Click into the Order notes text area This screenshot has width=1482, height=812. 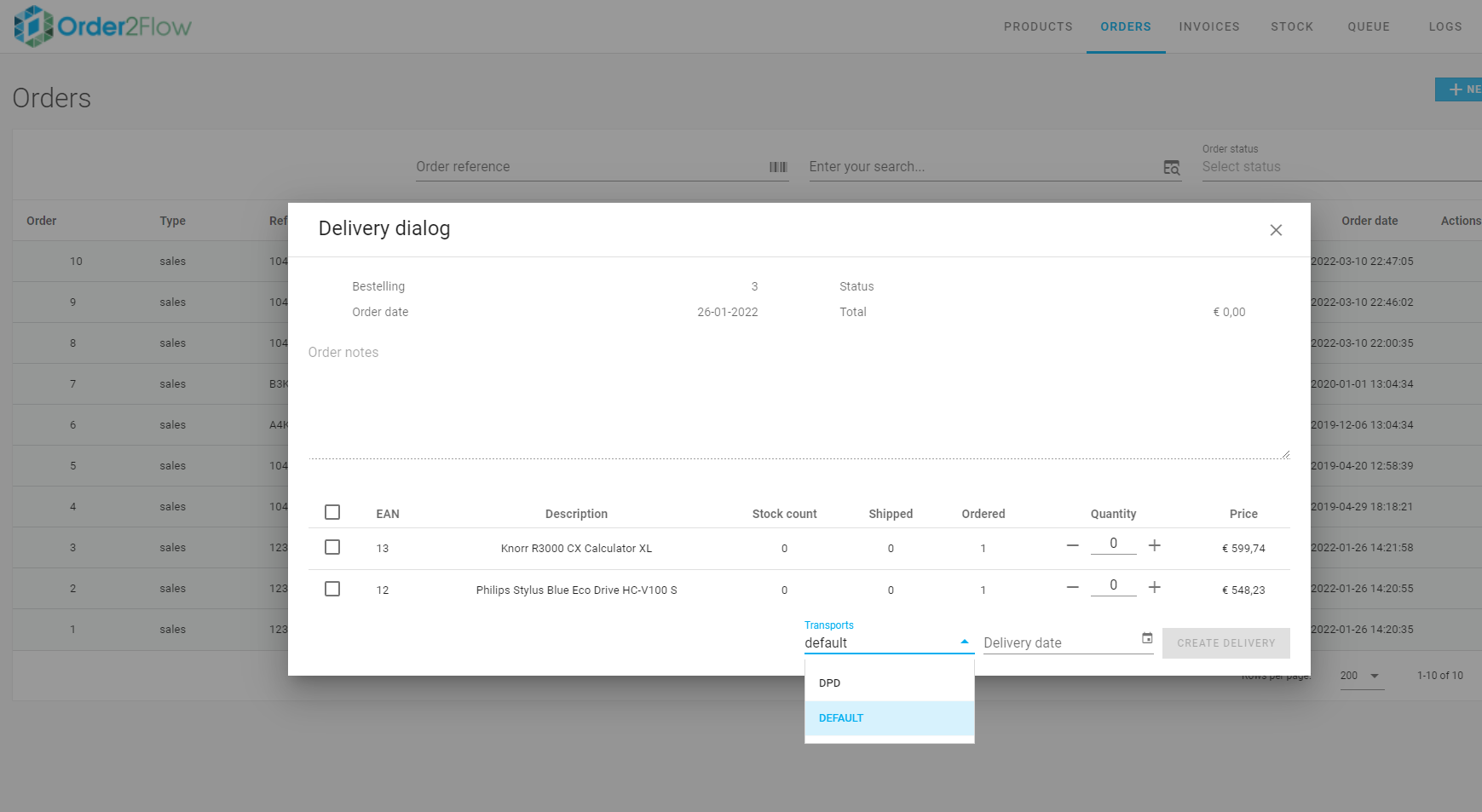[x=799, y=400]
